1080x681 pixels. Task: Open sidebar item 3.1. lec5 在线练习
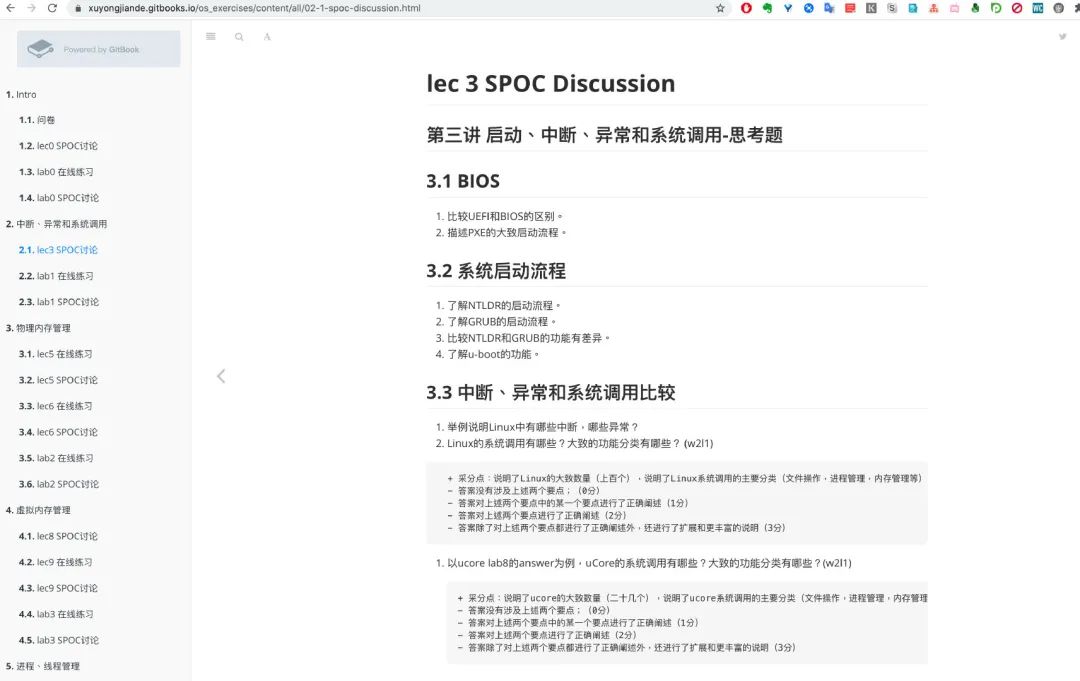tap(56, 354)
